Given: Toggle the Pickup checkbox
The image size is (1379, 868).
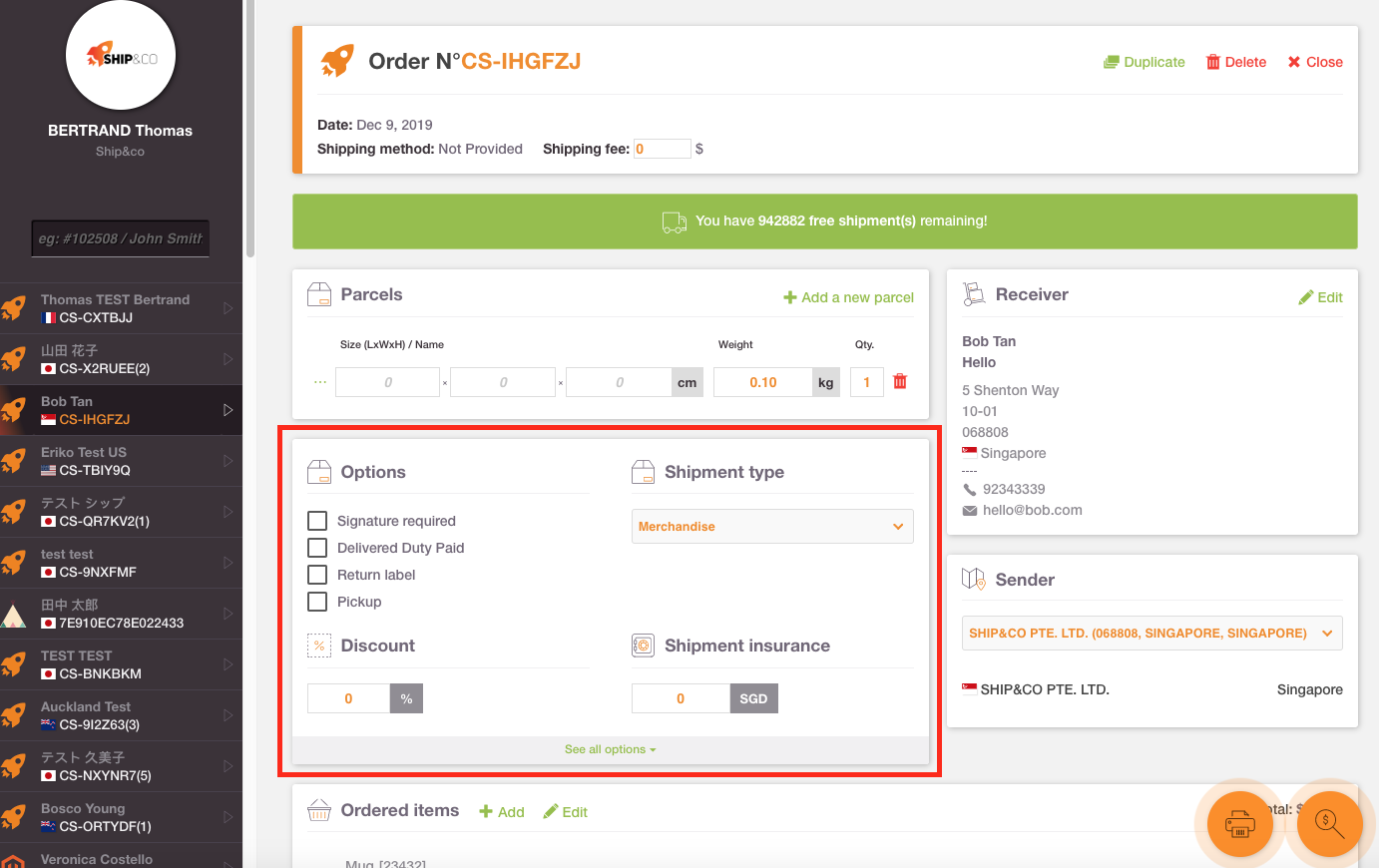Looking at the screenshot, I should [317, 602].
